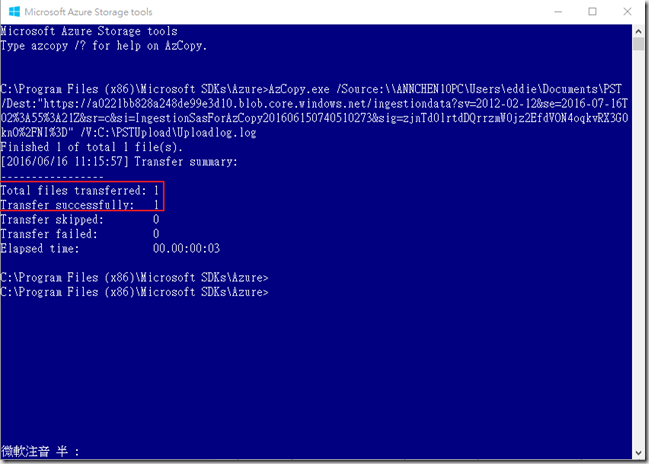
Task: Click the last command prompt line
Action: pyautogui.click(x=135, y=291)
